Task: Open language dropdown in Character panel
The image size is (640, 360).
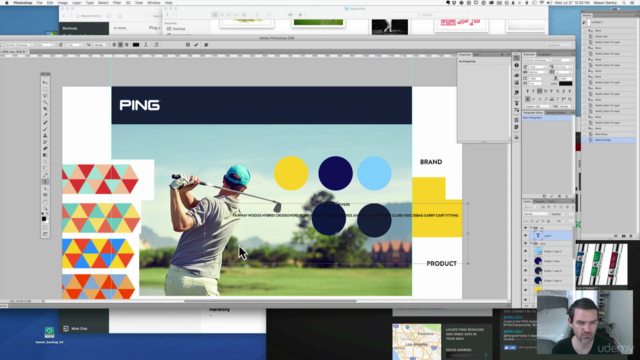Action: pos(539,106)
